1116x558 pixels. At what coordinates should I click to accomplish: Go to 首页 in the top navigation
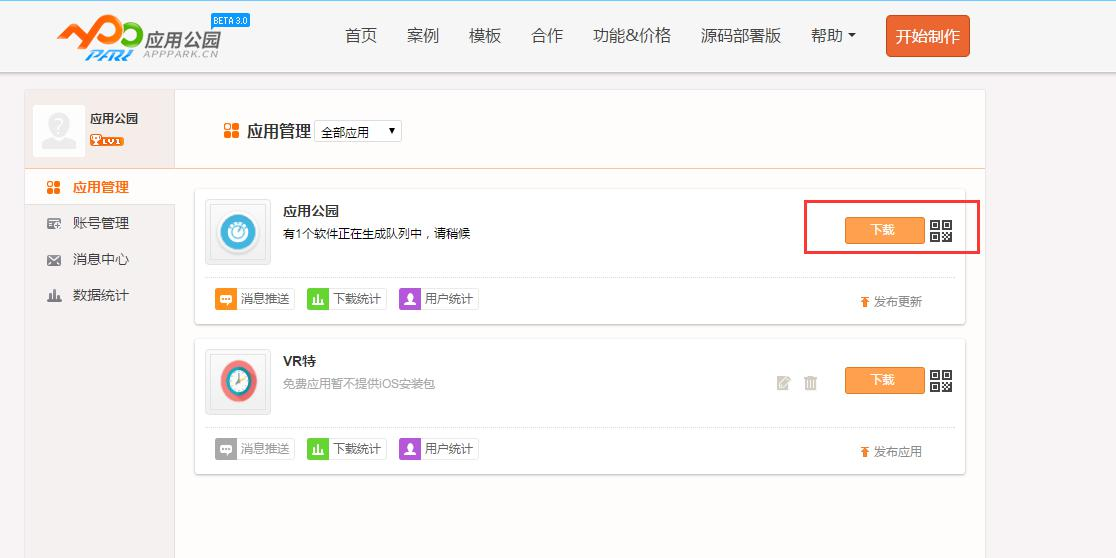361,36
